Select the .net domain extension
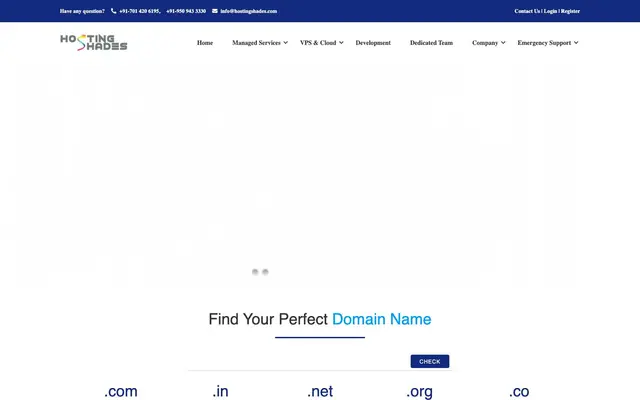Image resolution: width=640 pixels, height=400 pixels. click(x=320, y=391)
